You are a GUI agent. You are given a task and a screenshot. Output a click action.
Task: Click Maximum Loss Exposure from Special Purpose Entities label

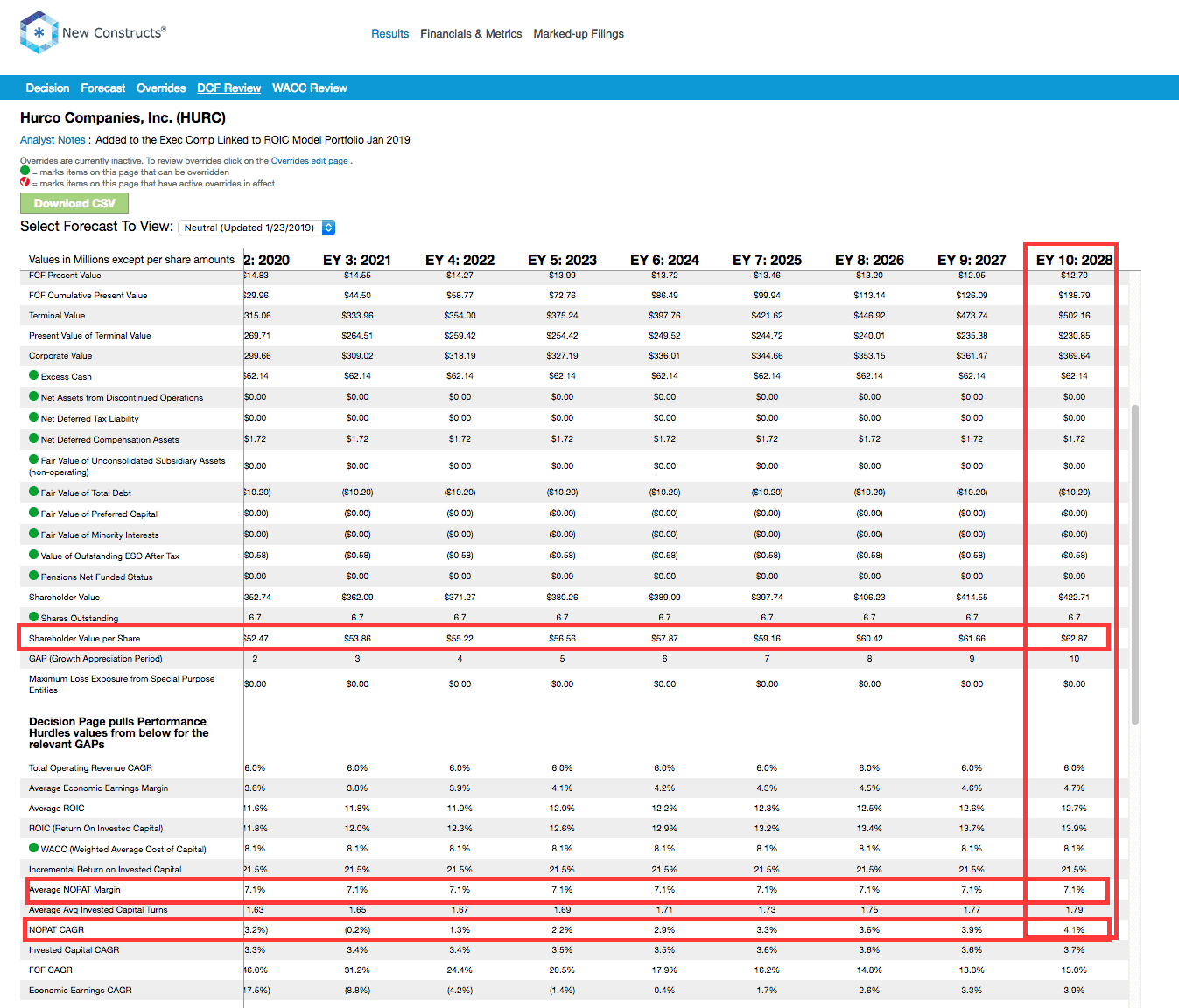122,684
